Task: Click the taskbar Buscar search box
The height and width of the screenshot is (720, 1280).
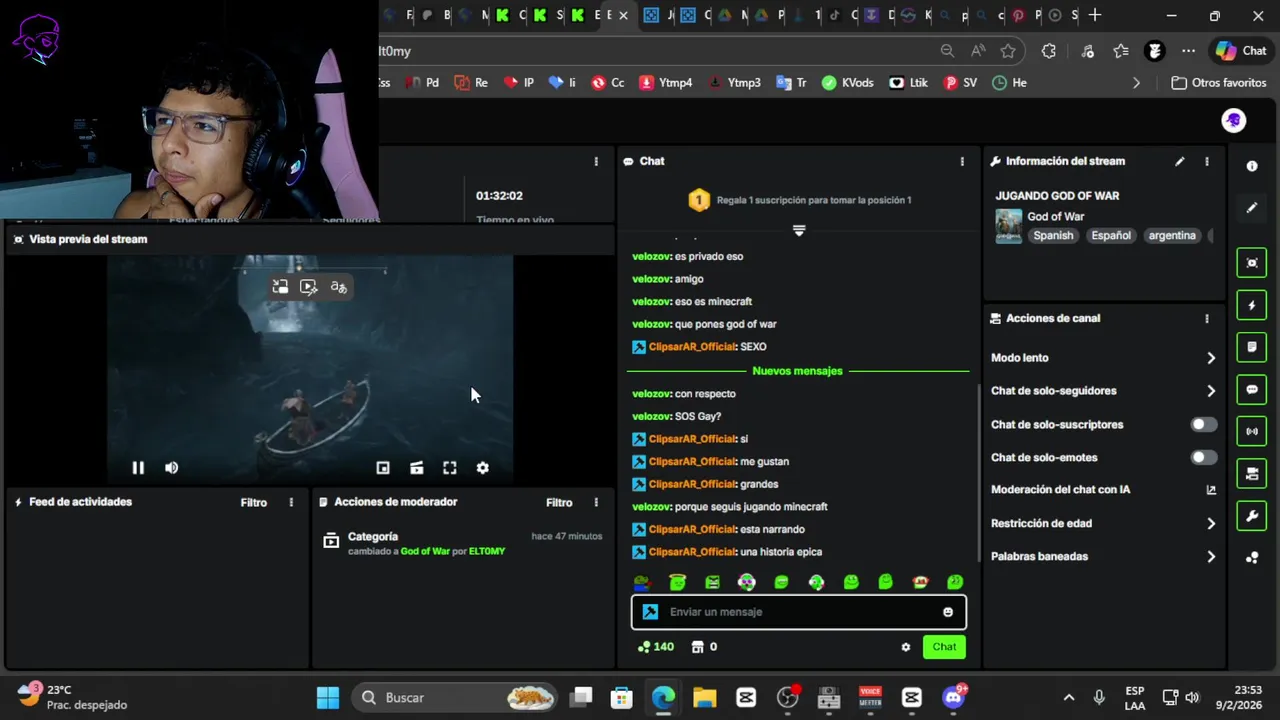Action: pos(456,697)
